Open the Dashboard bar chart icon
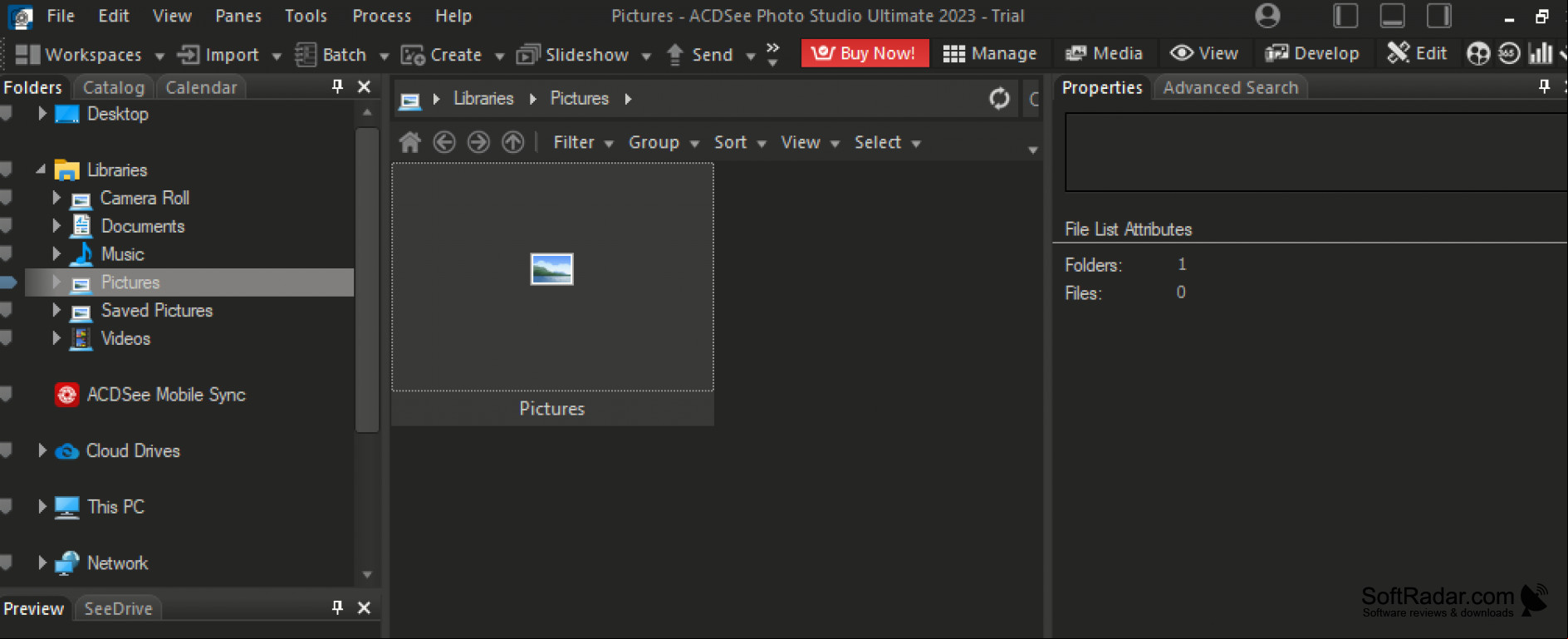 pos(1541,53)
